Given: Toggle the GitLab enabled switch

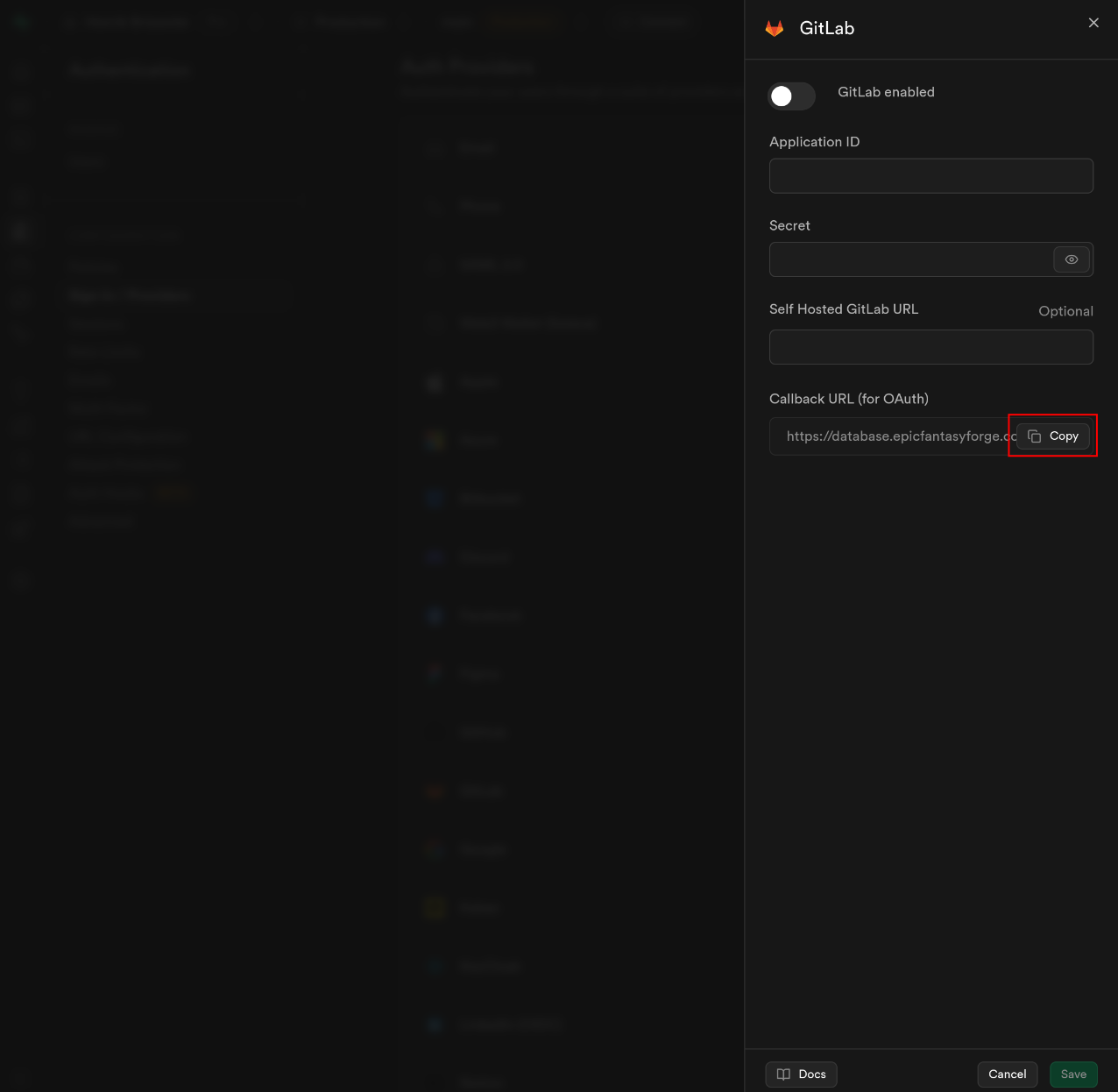Looking at the screenshot, I should [x=790, y=96].
